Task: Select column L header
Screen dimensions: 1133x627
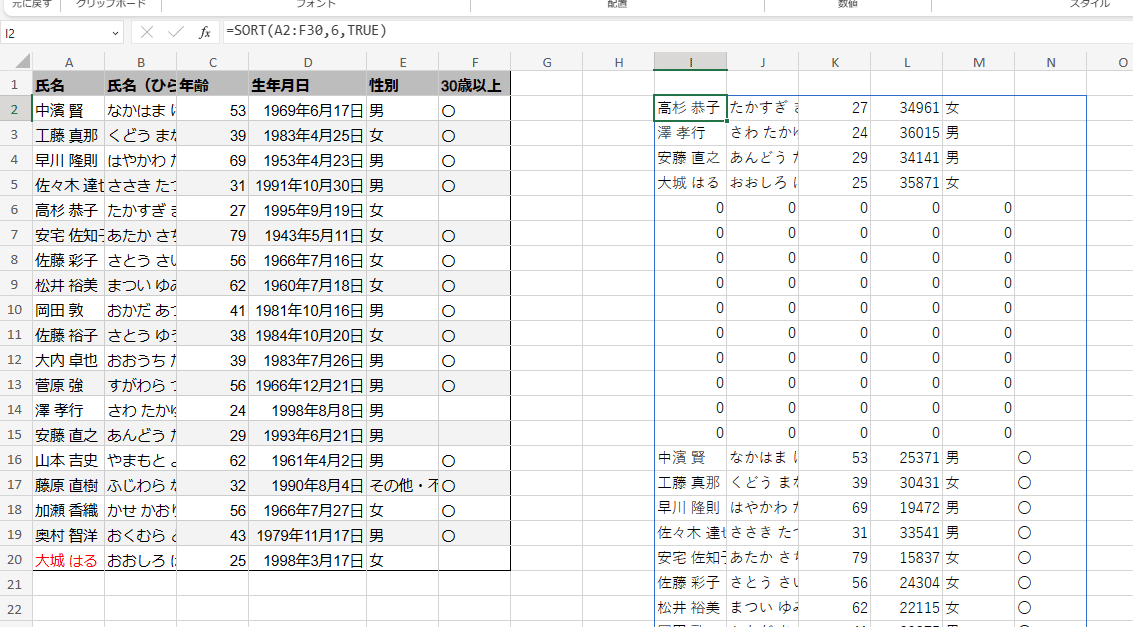Action: [x=907, y=63]
